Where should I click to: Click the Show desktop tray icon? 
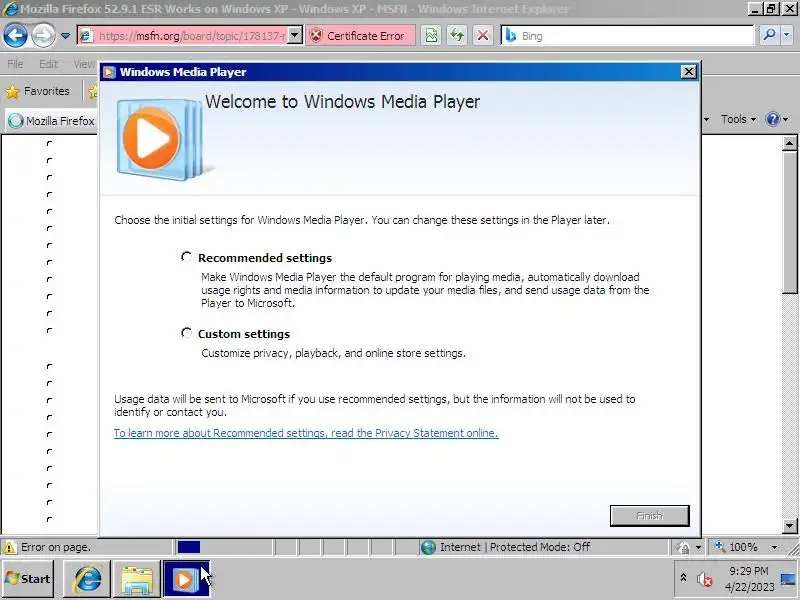pos(790,579)
